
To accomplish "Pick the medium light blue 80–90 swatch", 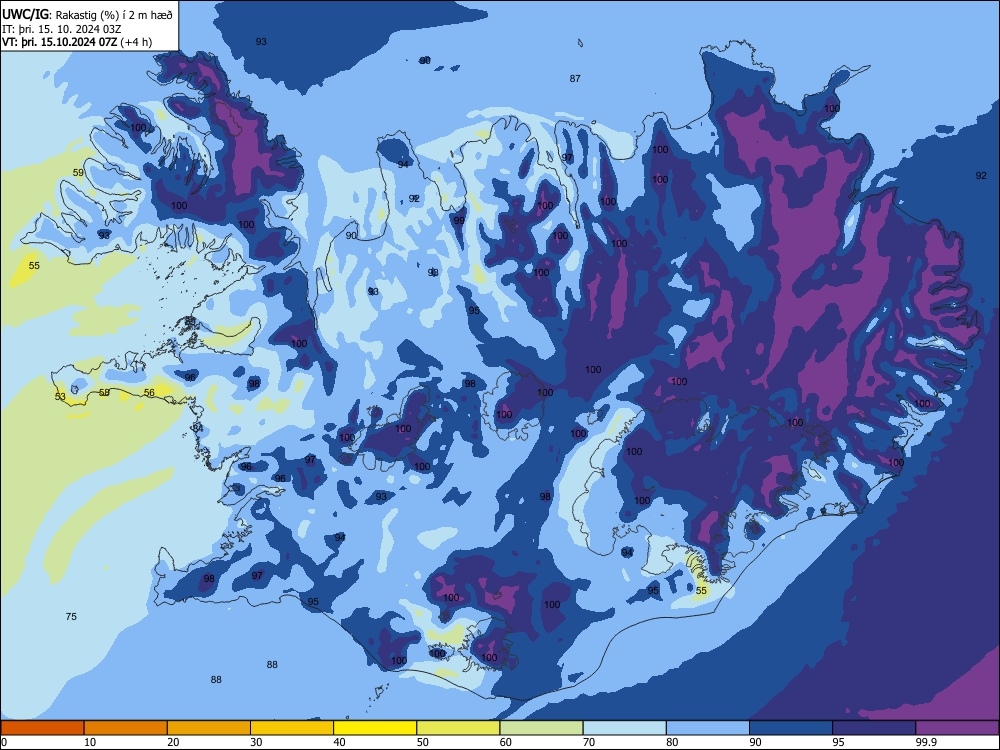I will pyautogui.click(x=707, y=728).
